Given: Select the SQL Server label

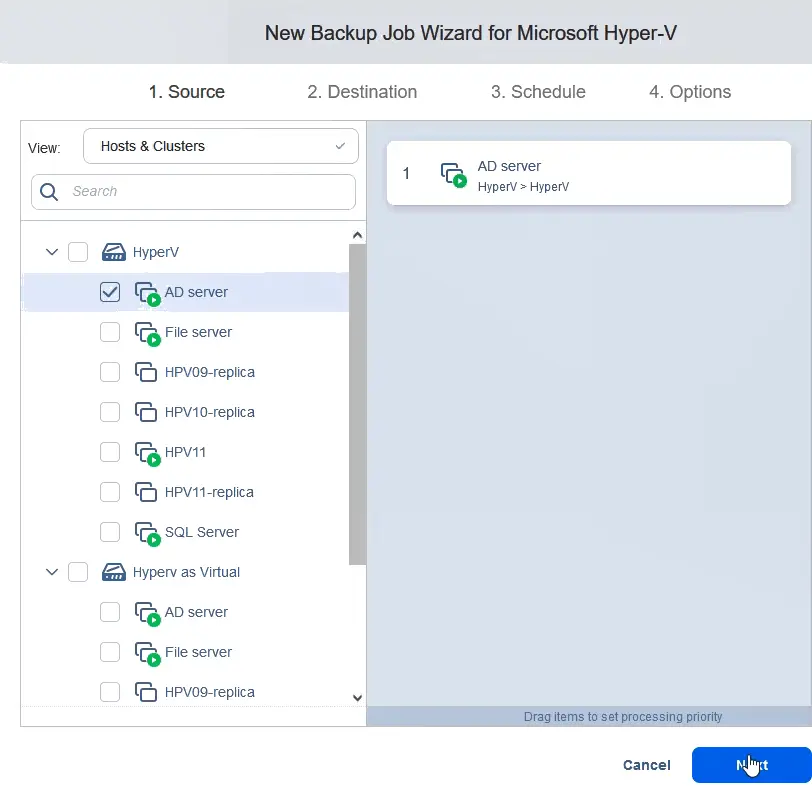Looking at the screenshot, I should click(202, 532).
